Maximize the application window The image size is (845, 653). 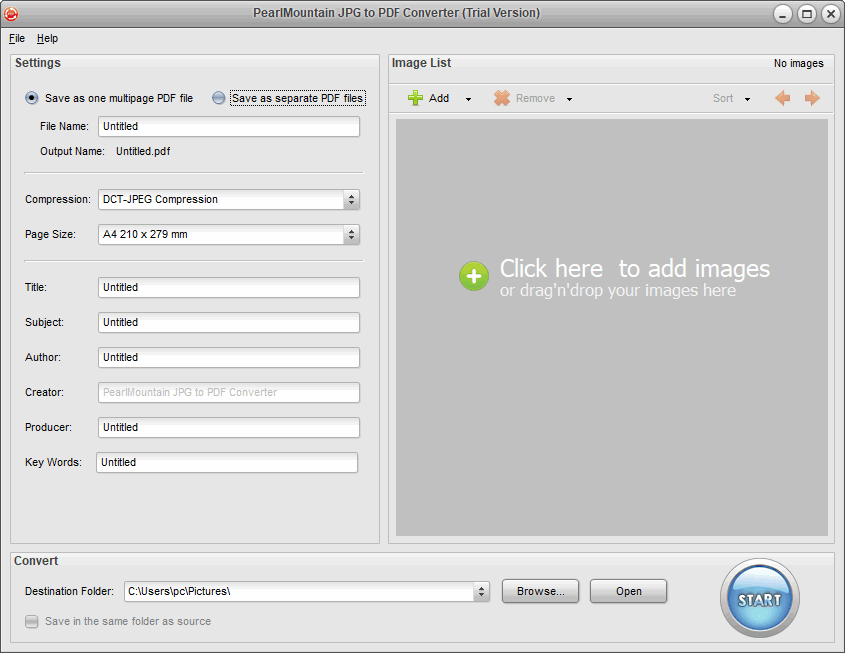807,14
